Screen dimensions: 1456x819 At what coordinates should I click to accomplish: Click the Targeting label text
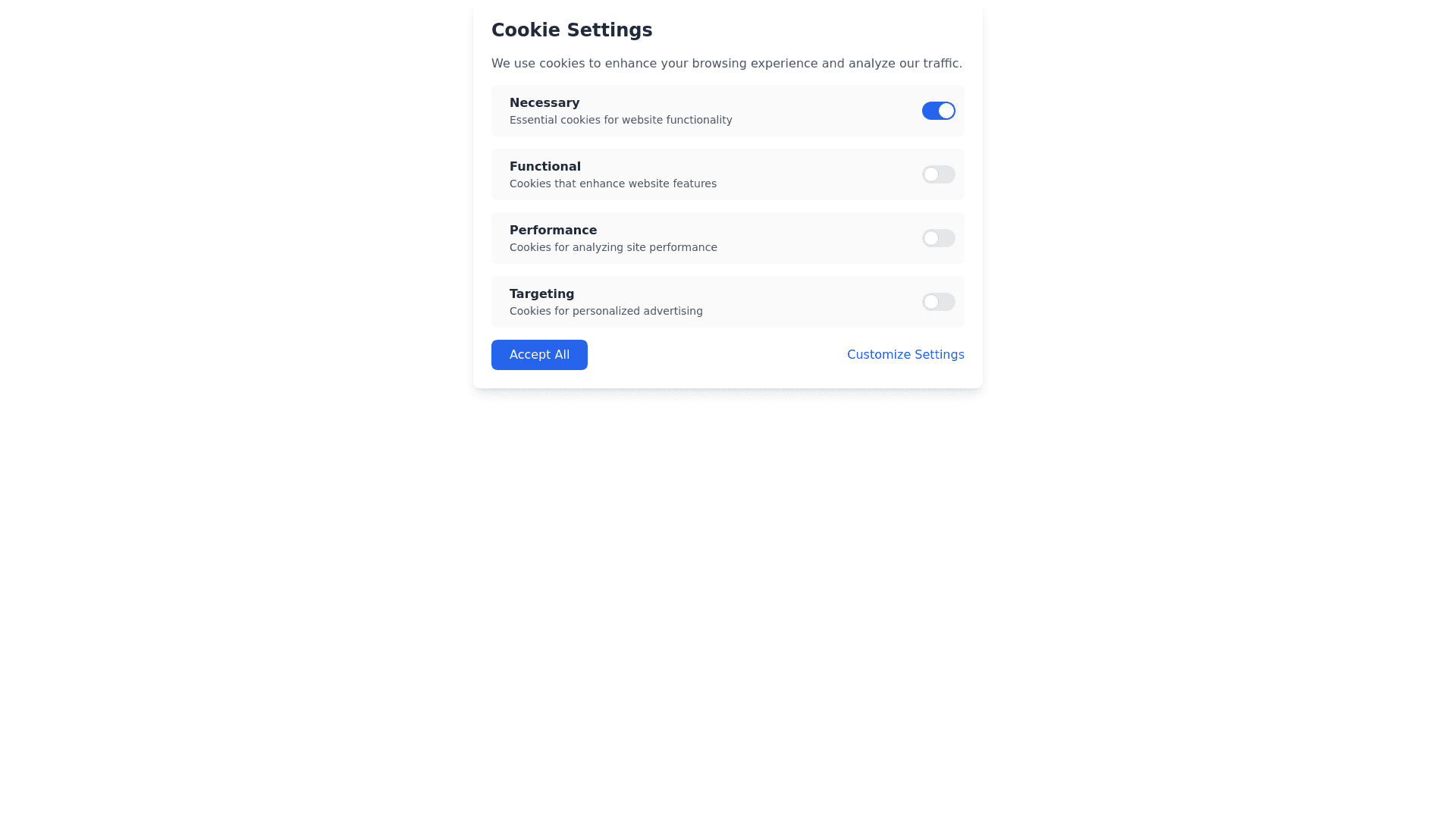click(x=541, y=294)
